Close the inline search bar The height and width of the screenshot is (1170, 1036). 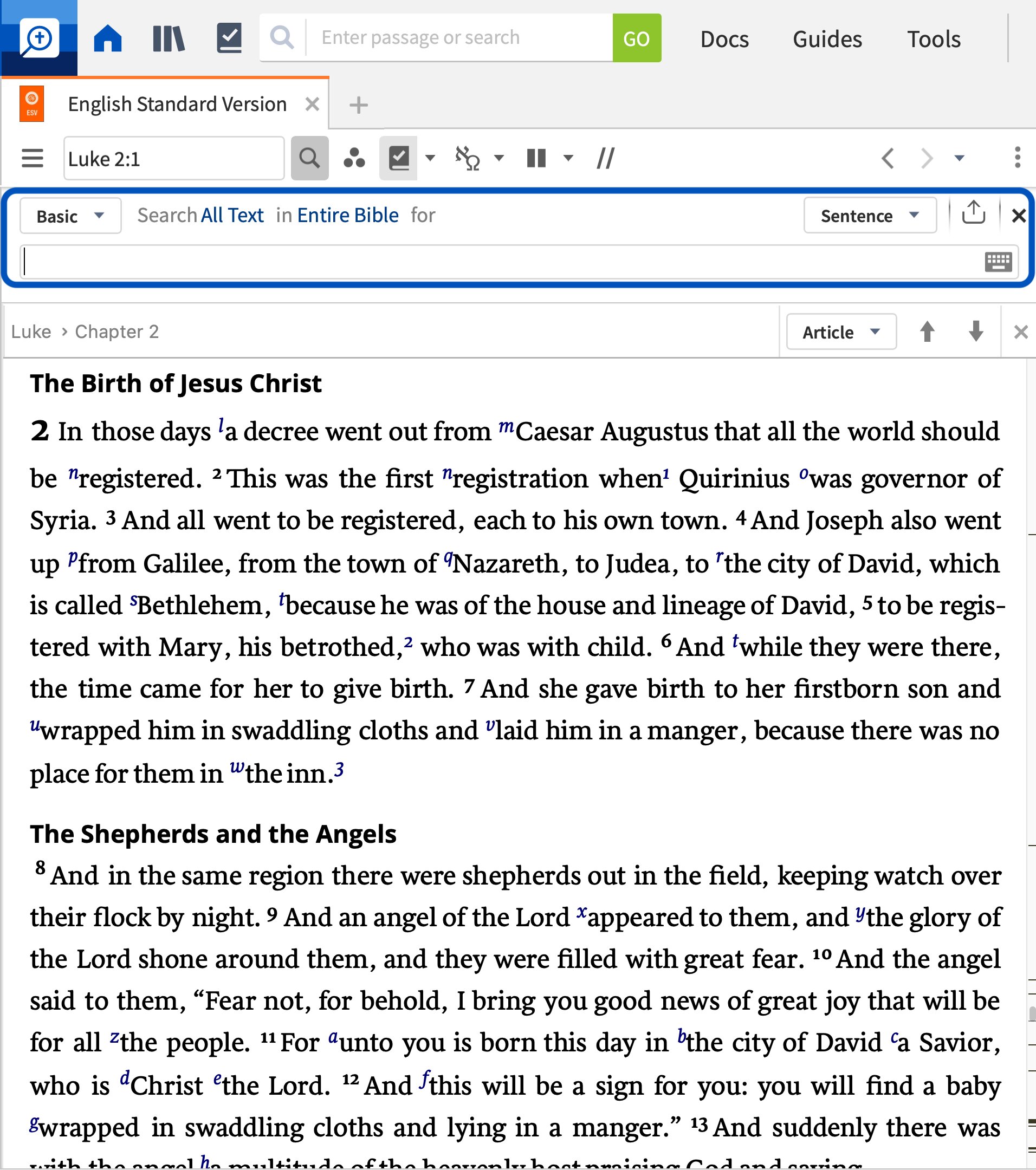click(x=1018, y=216)
